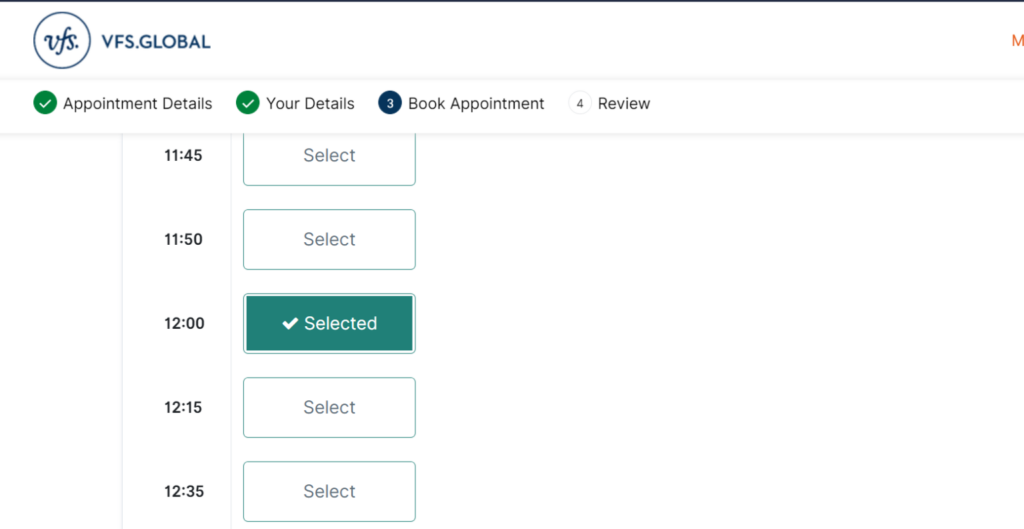
Task: Click the 12:35 time label
Action: tap(184, 491)
